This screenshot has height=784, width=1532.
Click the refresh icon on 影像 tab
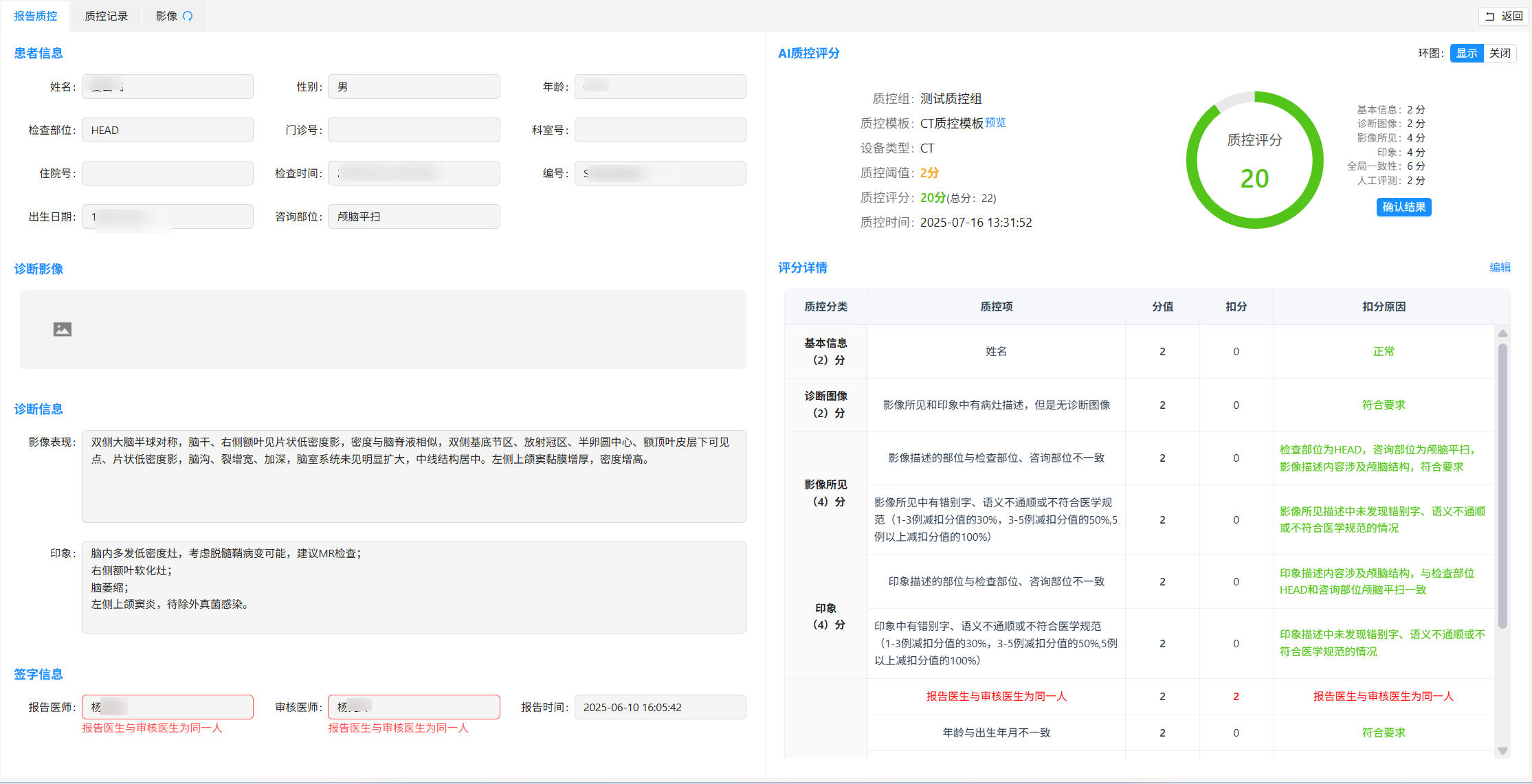pyautogui.click(x=188, y=16)
